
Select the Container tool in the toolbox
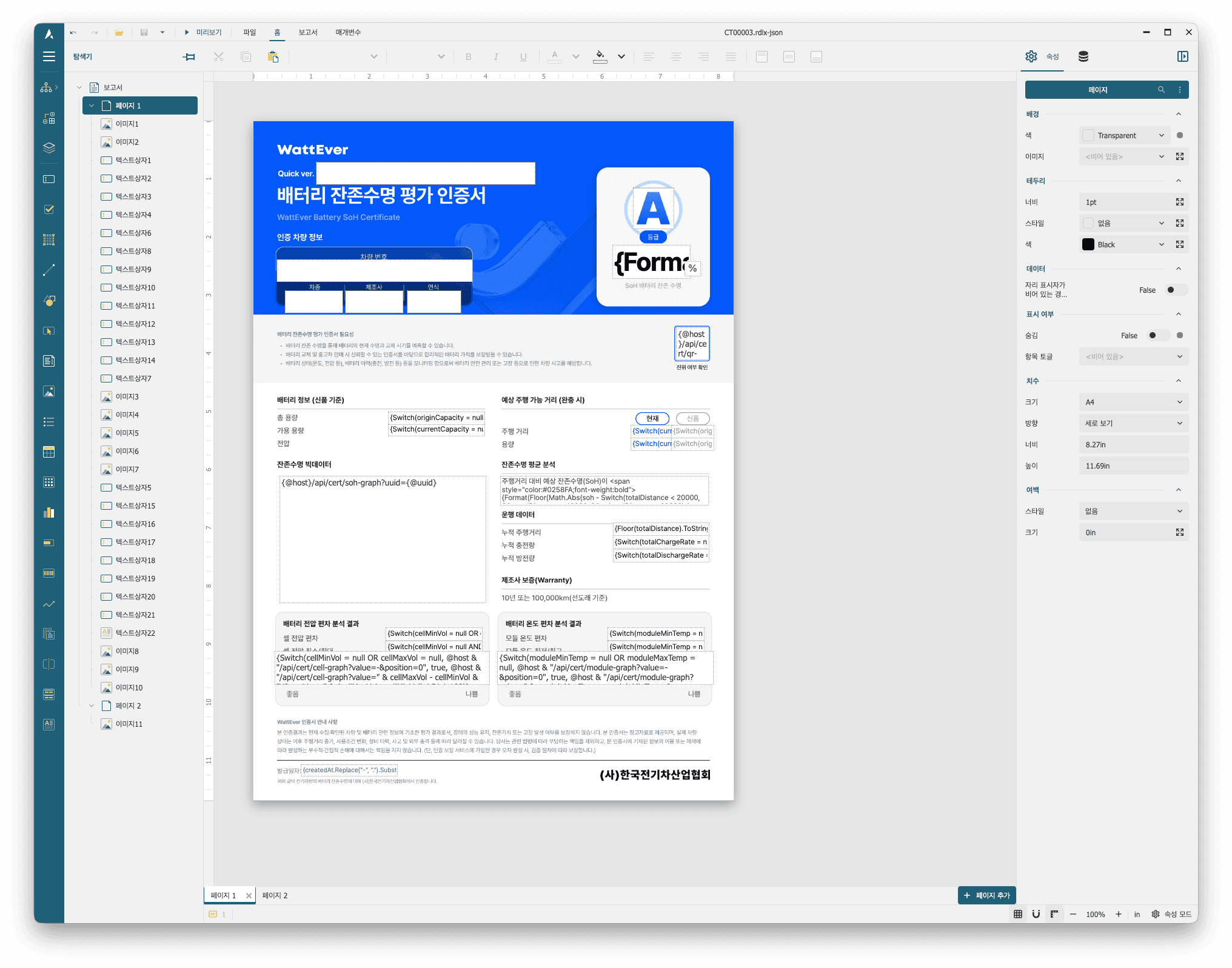(49, 239)
